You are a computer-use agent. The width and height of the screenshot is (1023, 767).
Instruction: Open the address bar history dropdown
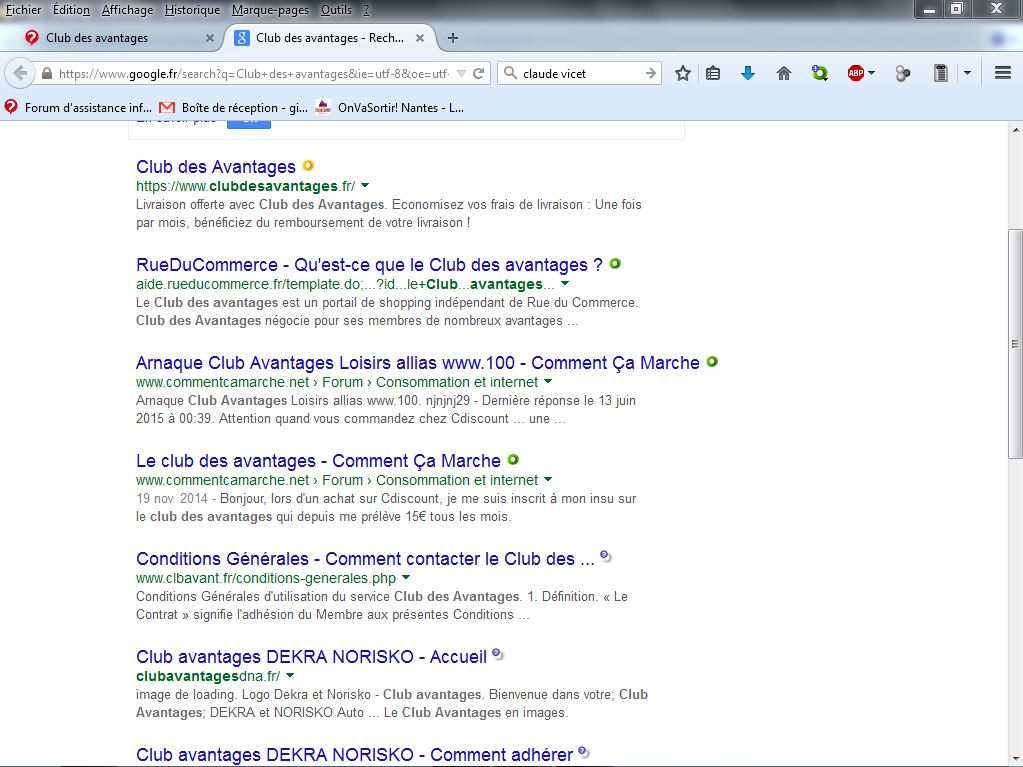461,73
